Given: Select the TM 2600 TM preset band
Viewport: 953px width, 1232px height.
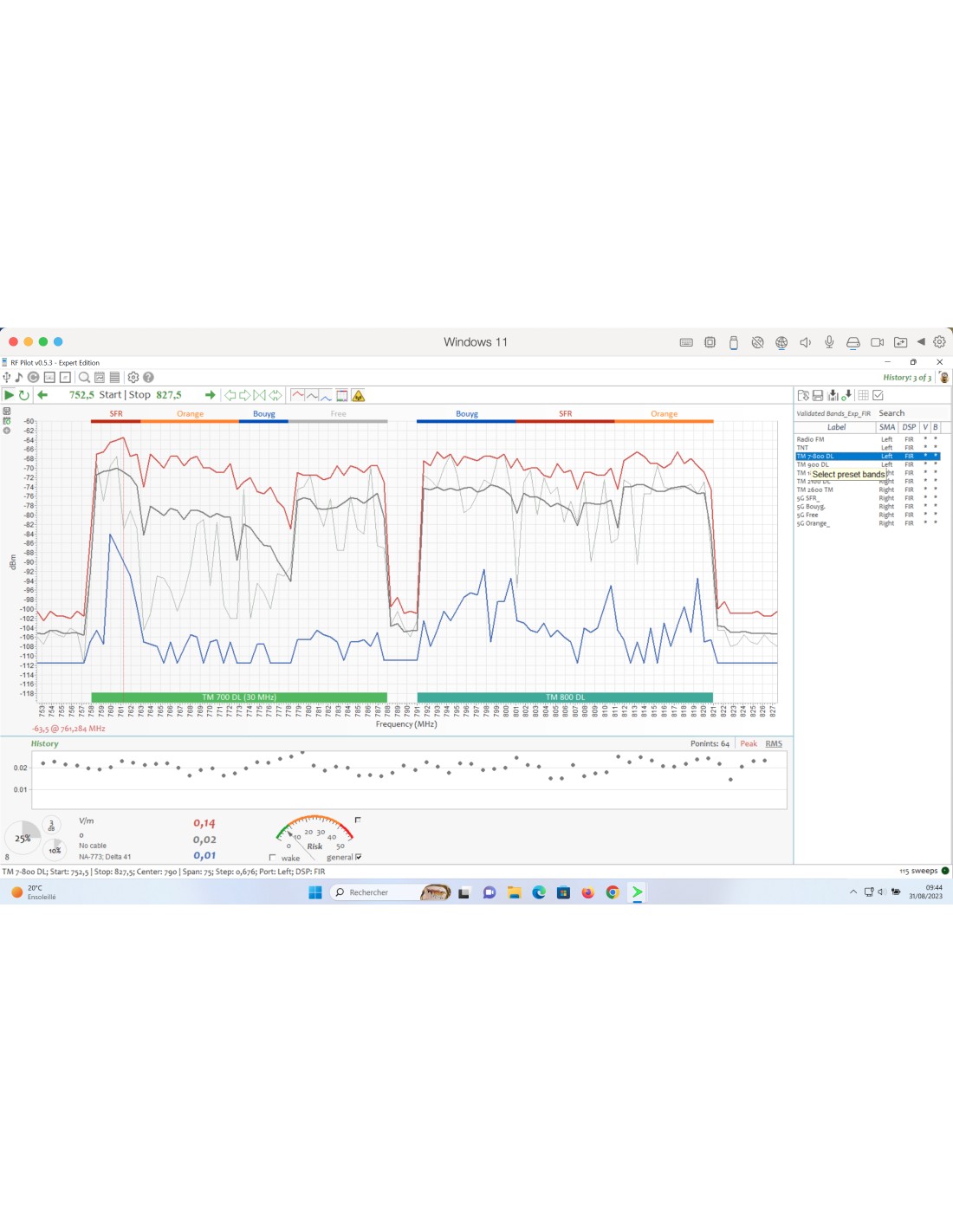Looking at the screenshot, I should (x=867, y=490).
